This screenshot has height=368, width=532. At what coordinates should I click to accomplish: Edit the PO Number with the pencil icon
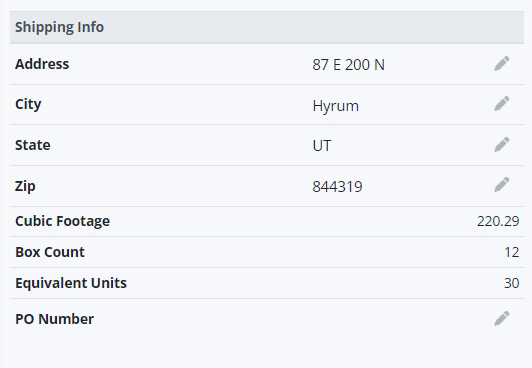(502, 318)
